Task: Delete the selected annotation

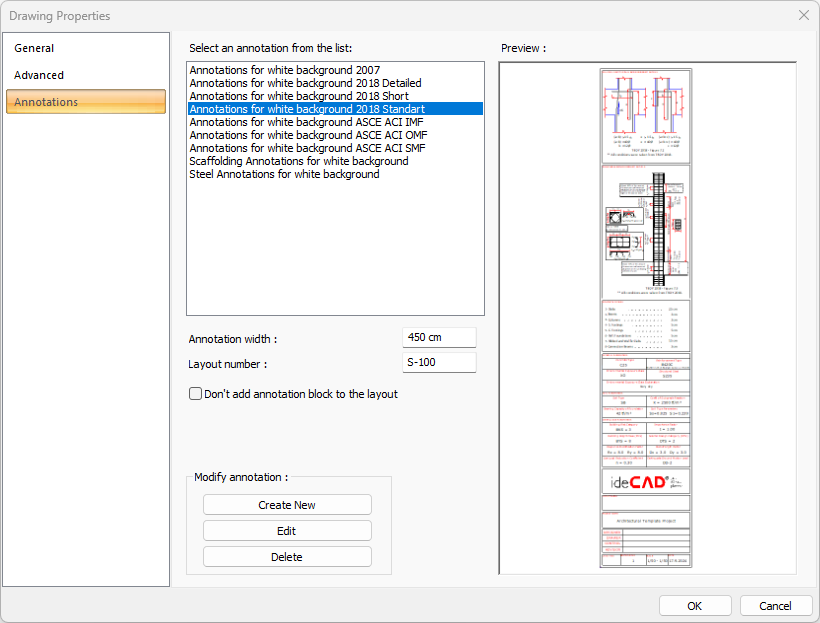Action: pos(287,557)
